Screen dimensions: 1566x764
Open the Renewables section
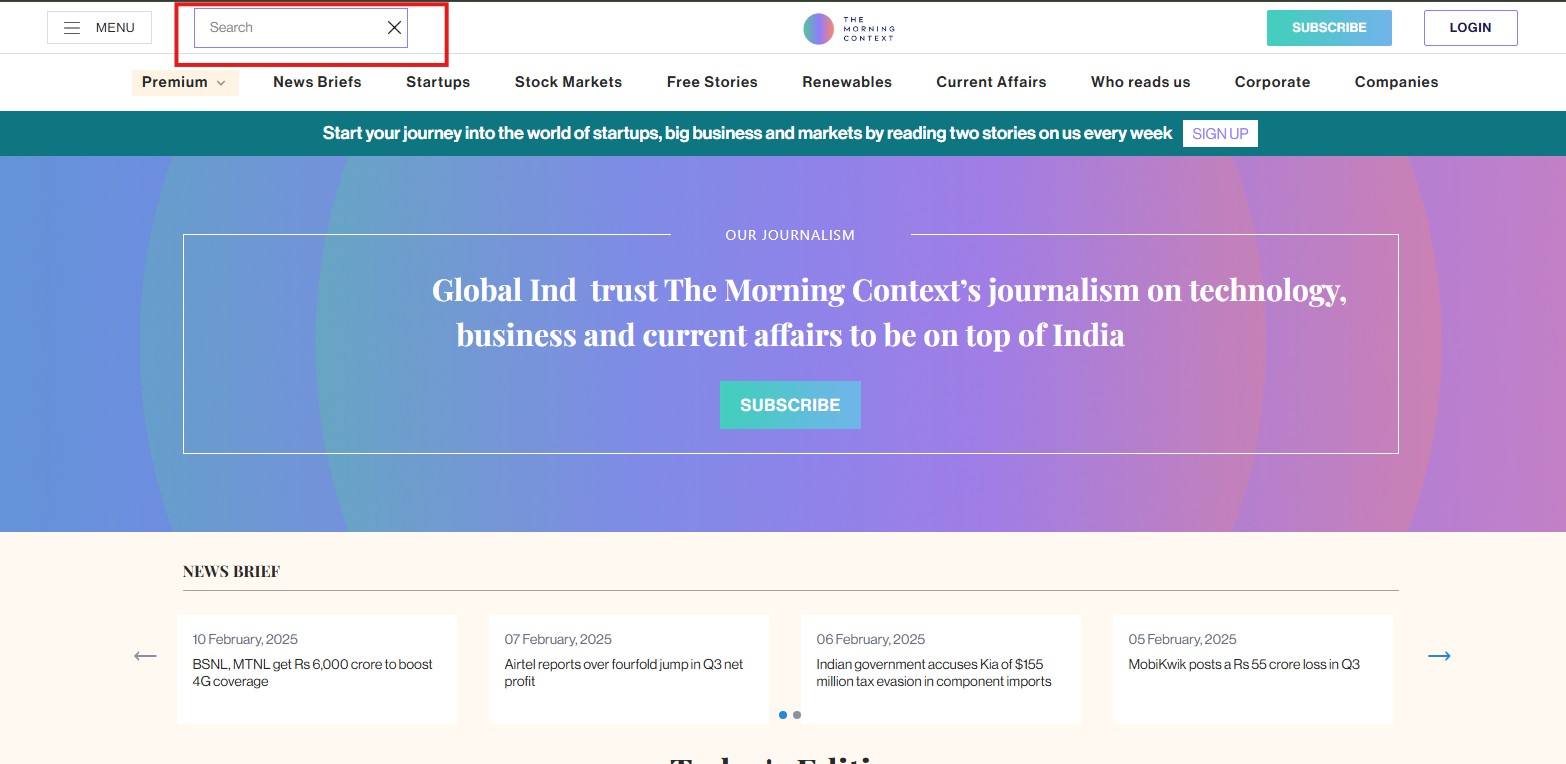coord(846,82)
